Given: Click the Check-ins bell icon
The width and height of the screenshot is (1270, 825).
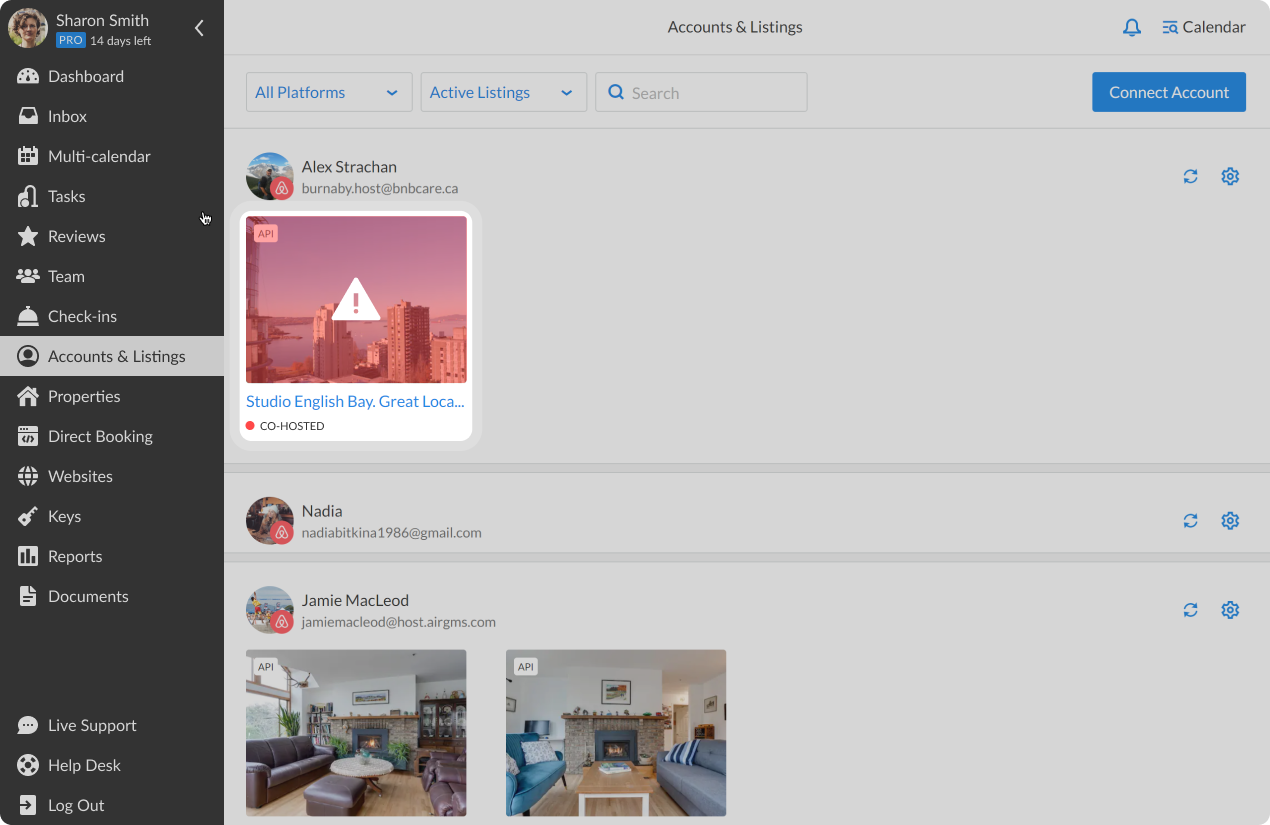Looking at the screenshot, I should (28, 316).
